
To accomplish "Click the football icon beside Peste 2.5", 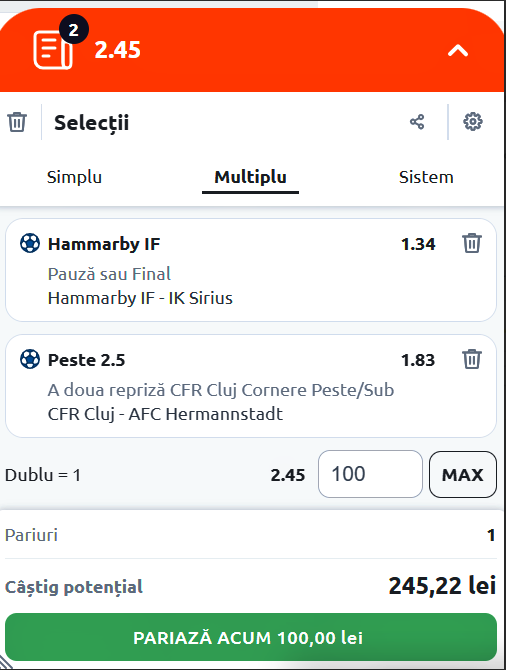I will 30,359.
